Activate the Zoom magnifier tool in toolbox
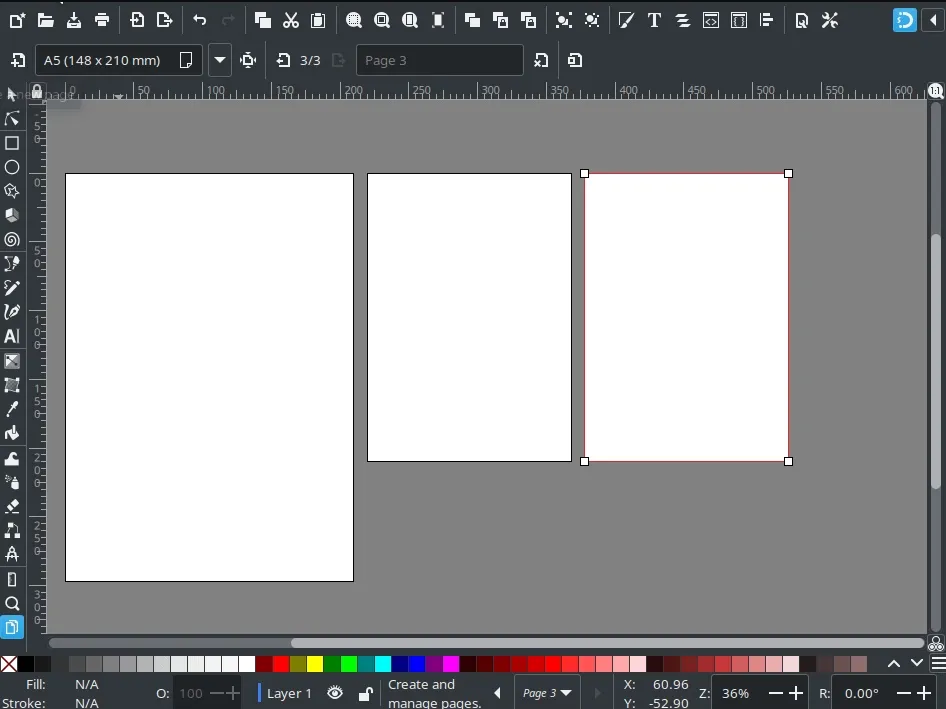The image size is (946, 709). pos(12,603)
